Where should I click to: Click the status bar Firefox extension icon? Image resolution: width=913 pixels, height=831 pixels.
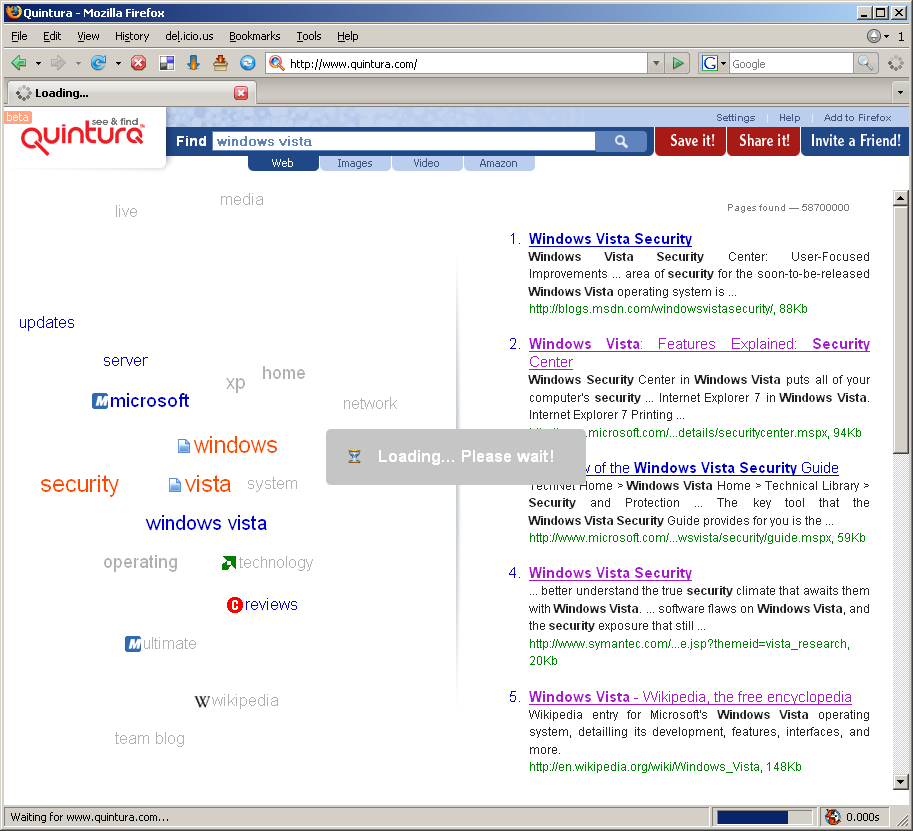833,817
